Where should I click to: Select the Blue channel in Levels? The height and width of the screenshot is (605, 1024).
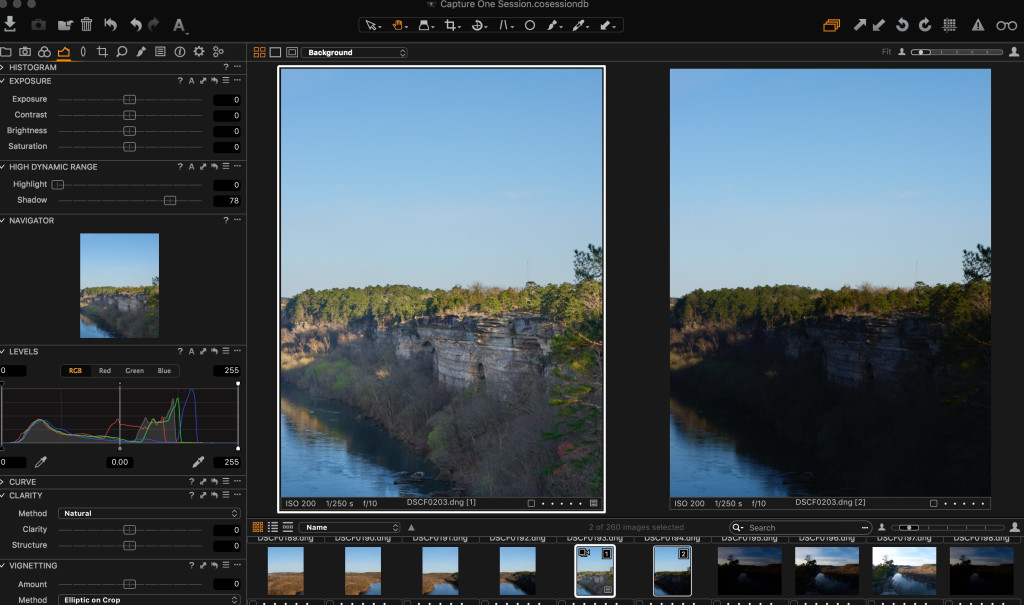click(164, 370)
